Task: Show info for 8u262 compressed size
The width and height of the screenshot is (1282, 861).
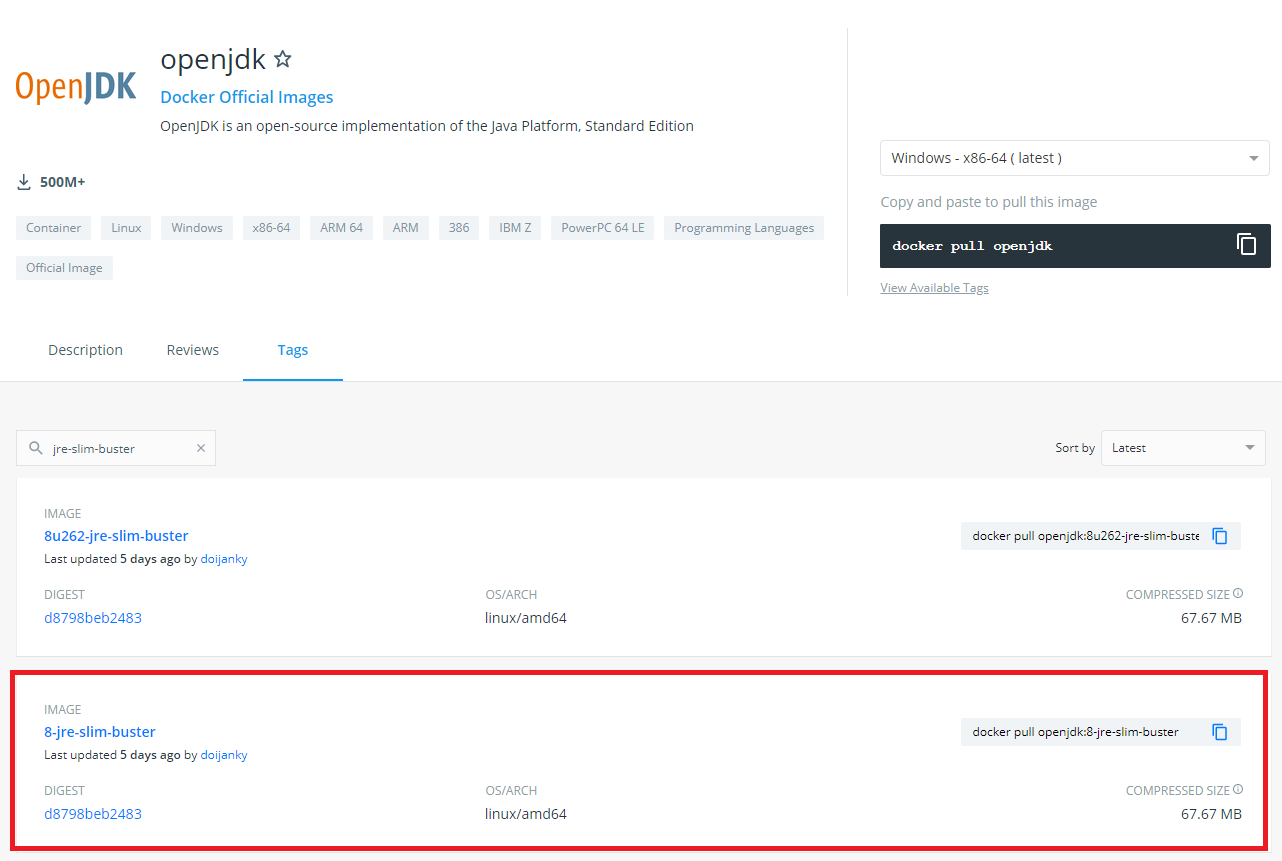Action: (1238, 593)
